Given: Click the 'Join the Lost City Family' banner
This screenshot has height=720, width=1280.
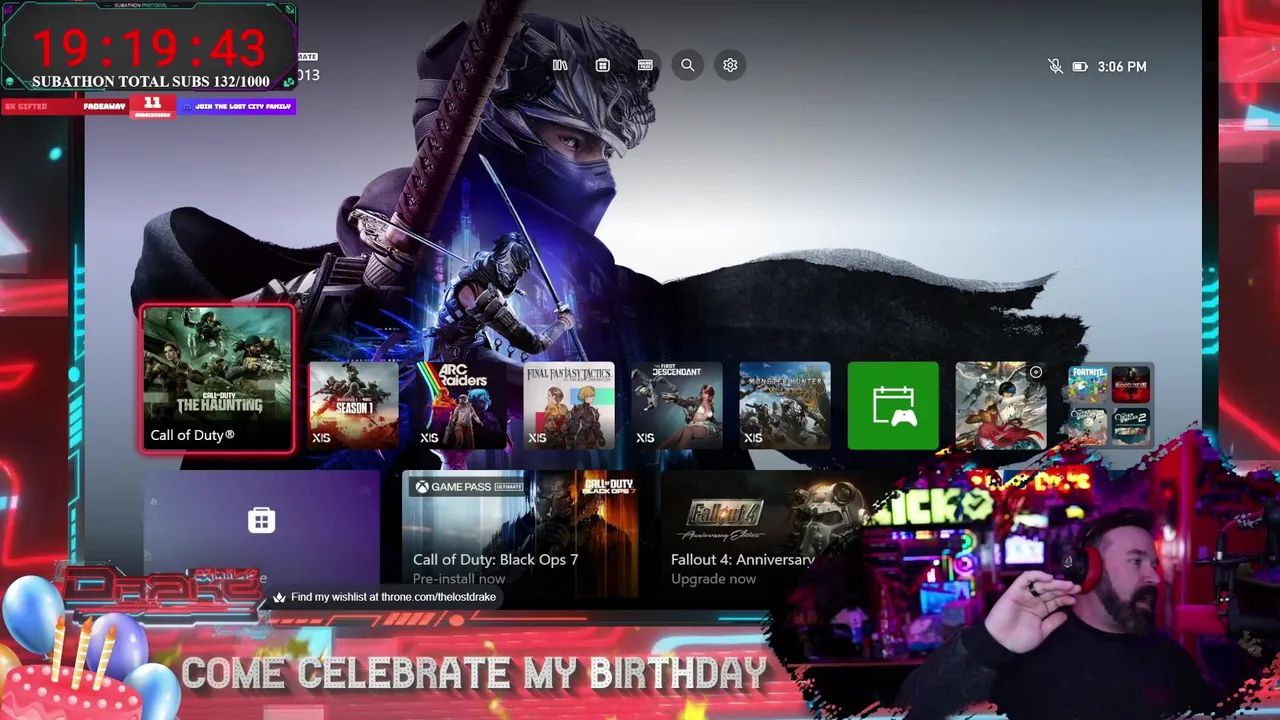Looking at the screenshot, I should tap(237, 106).
